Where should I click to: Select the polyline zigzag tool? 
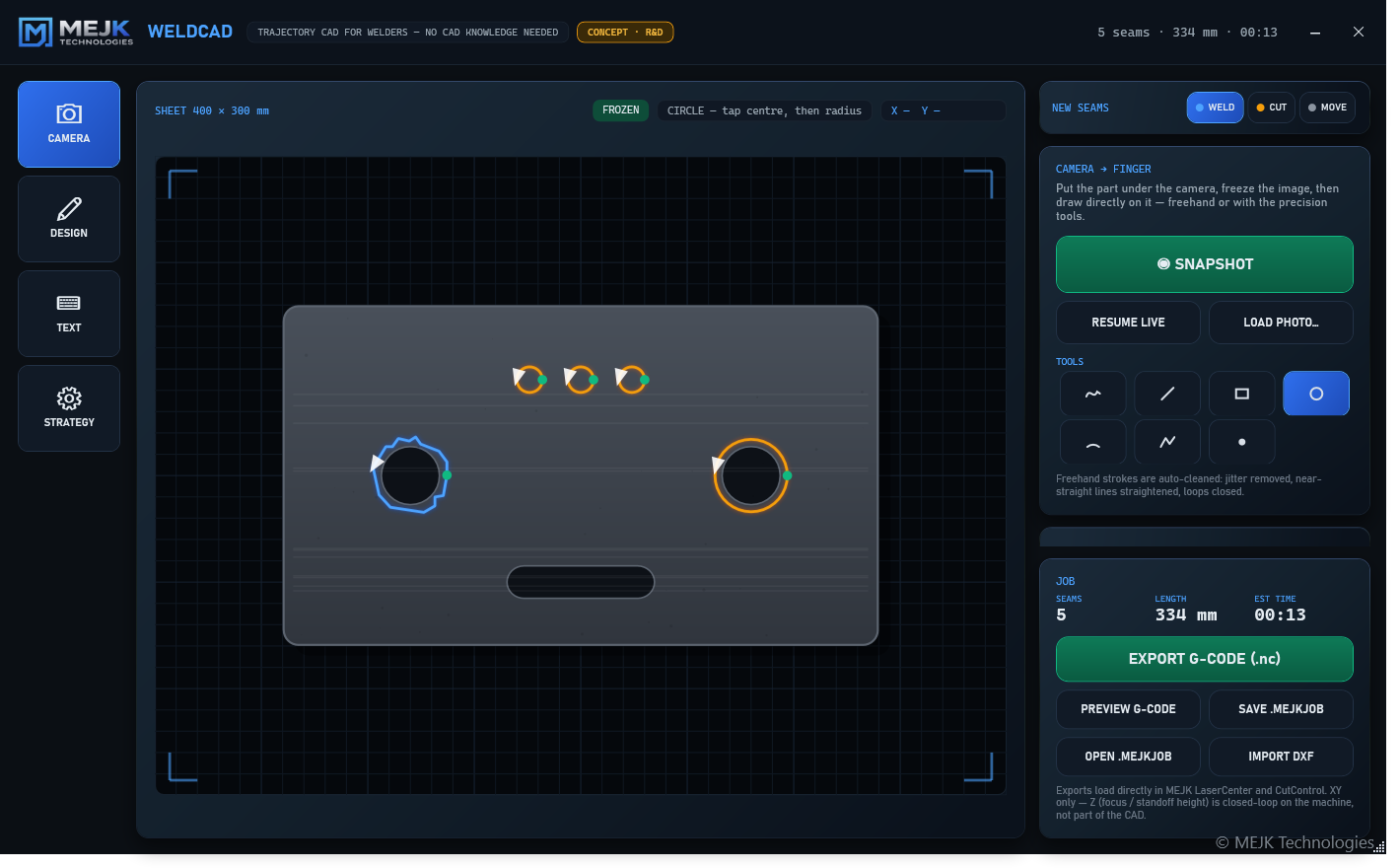[1167, 442]
